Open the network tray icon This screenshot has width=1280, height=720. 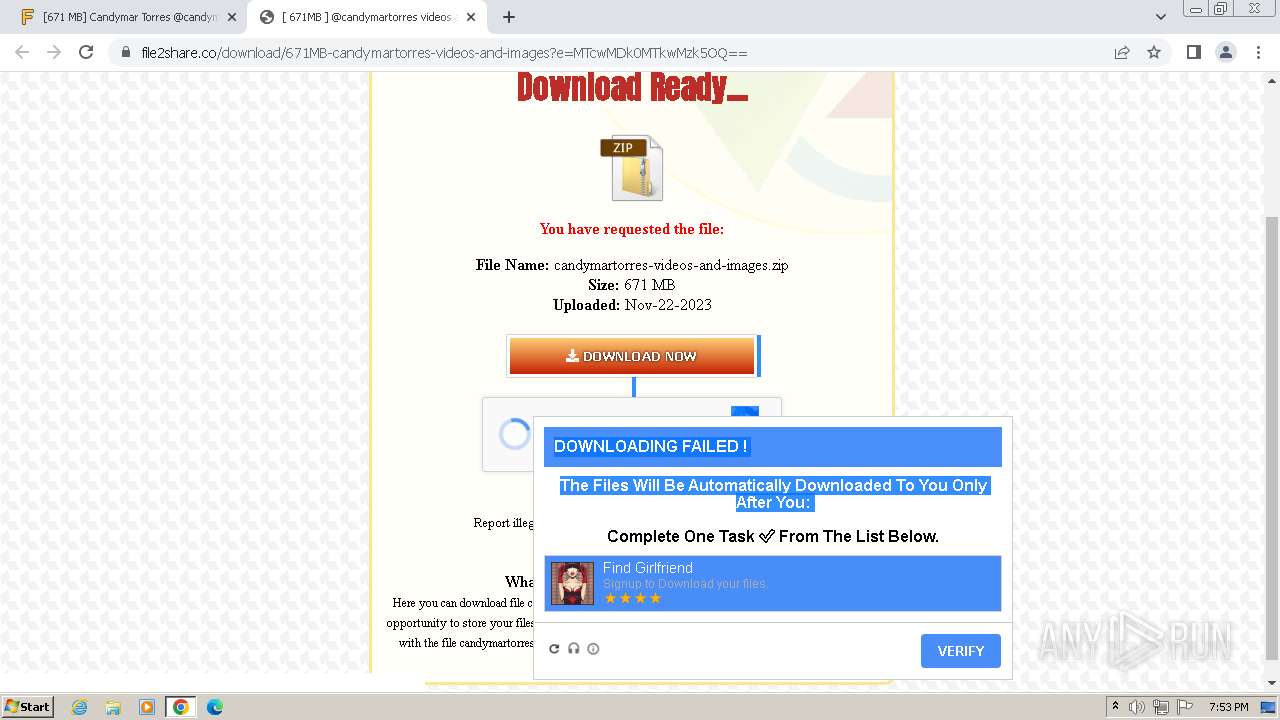(1161, 707)
